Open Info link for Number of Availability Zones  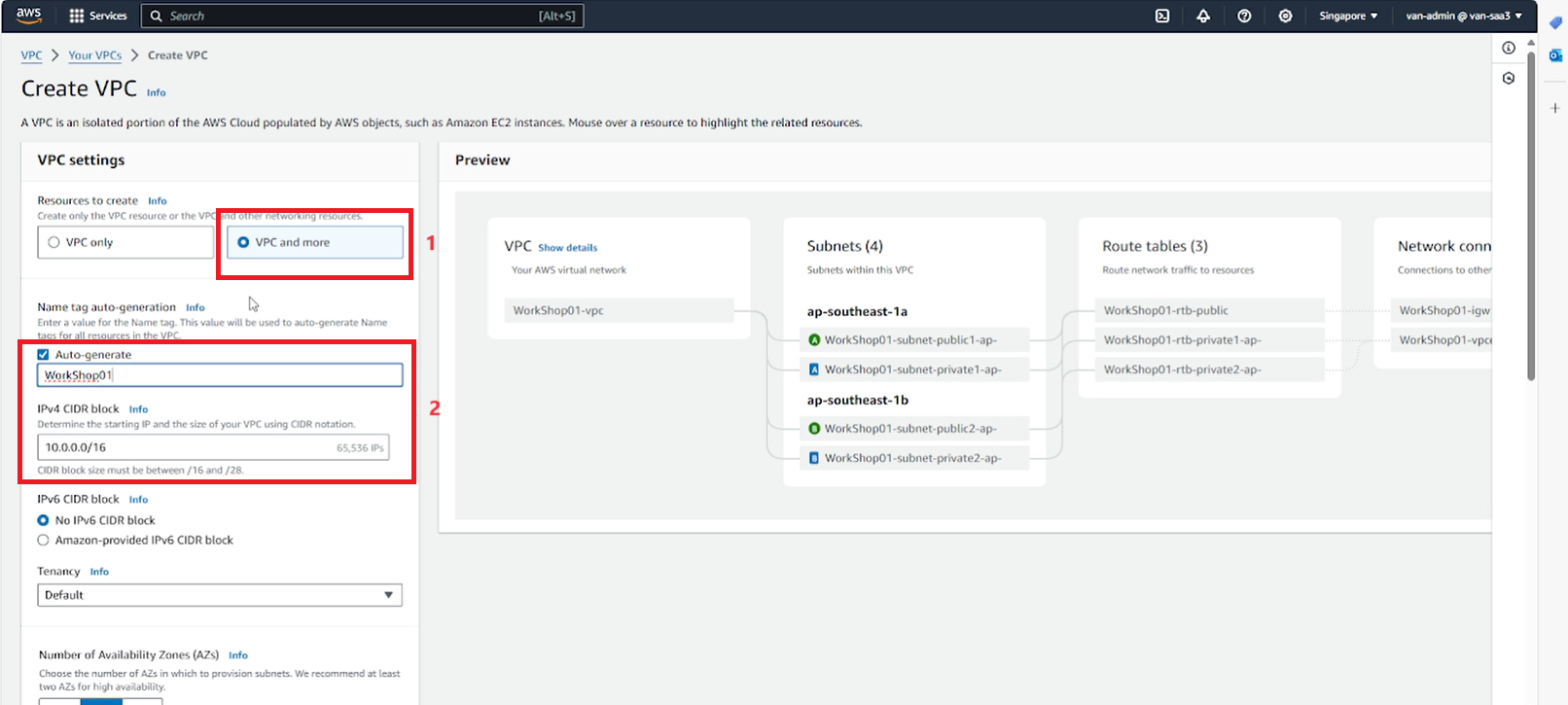[238, 655]
